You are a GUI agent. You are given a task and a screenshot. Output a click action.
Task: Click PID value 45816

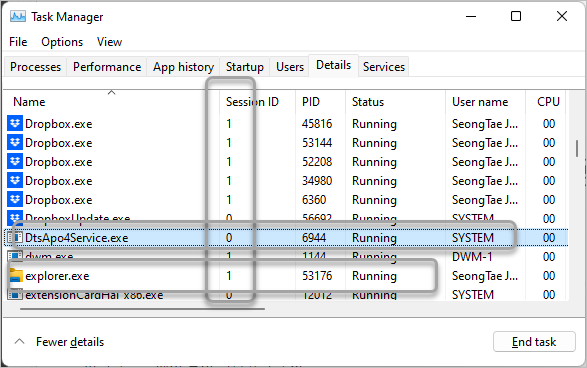click(317, 124)
